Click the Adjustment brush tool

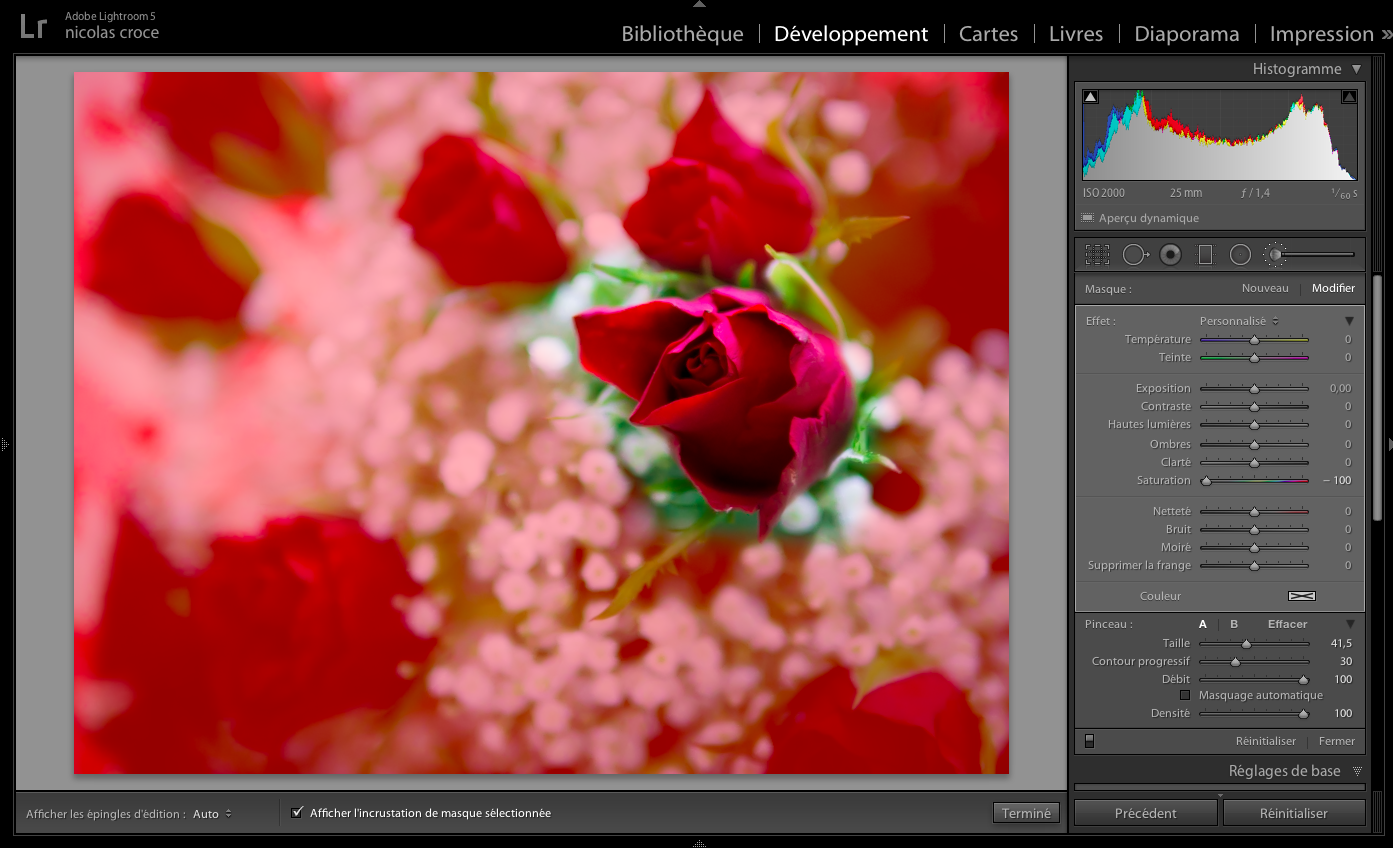point(1275,255)
